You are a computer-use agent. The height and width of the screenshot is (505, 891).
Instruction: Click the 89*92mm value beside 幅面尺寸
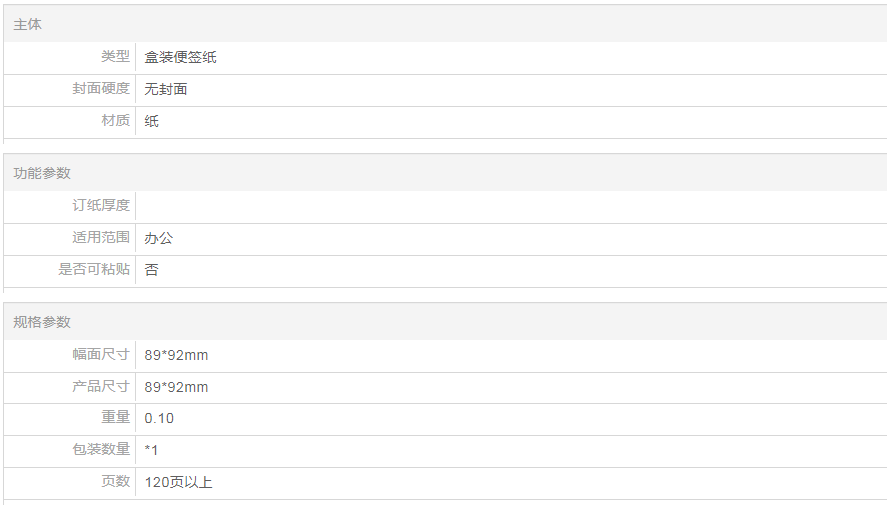coord(176,355)
